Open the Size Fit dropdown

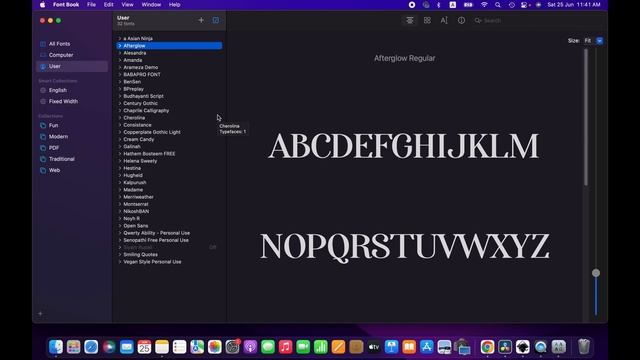click(x=599, y=40)
